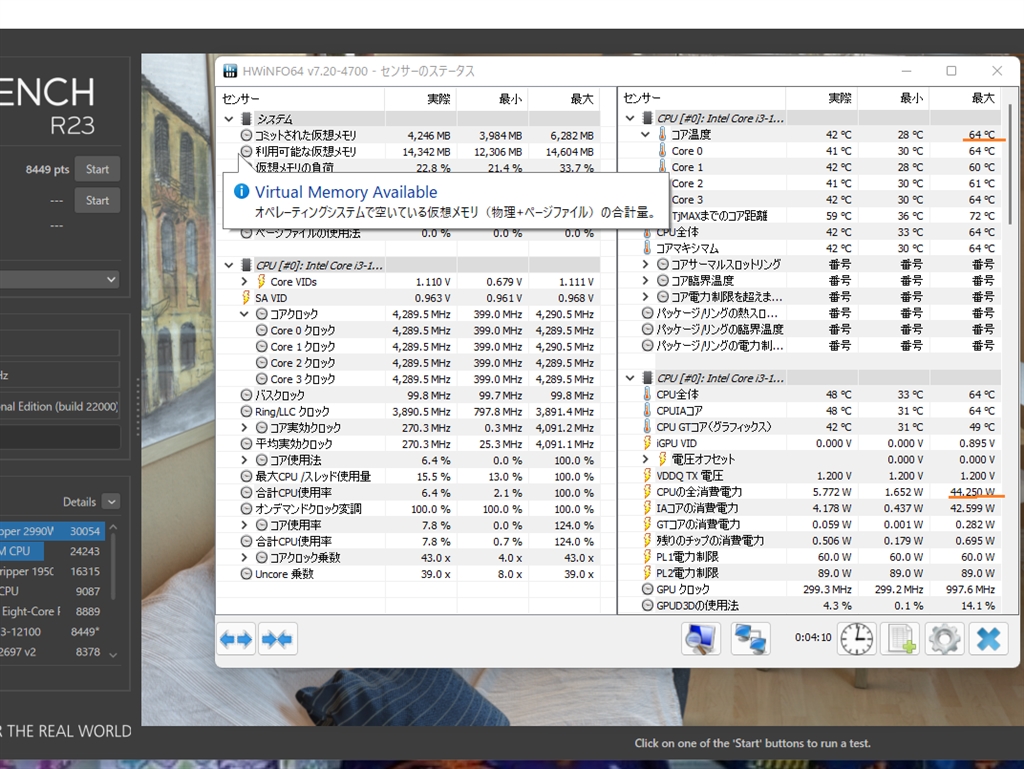Click the clock icon beside Ring/LLC クロック

click(x=246, y=411)
